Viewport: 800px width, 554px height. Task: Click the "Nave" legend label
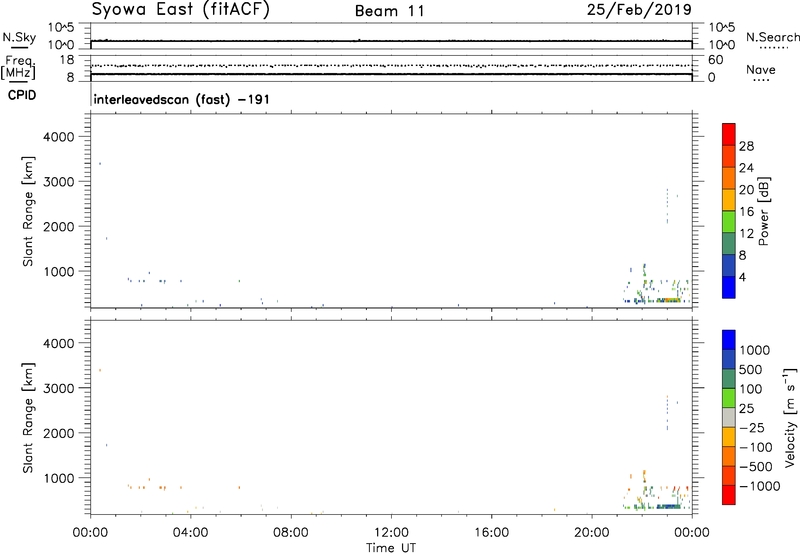(x=761, y=70)
